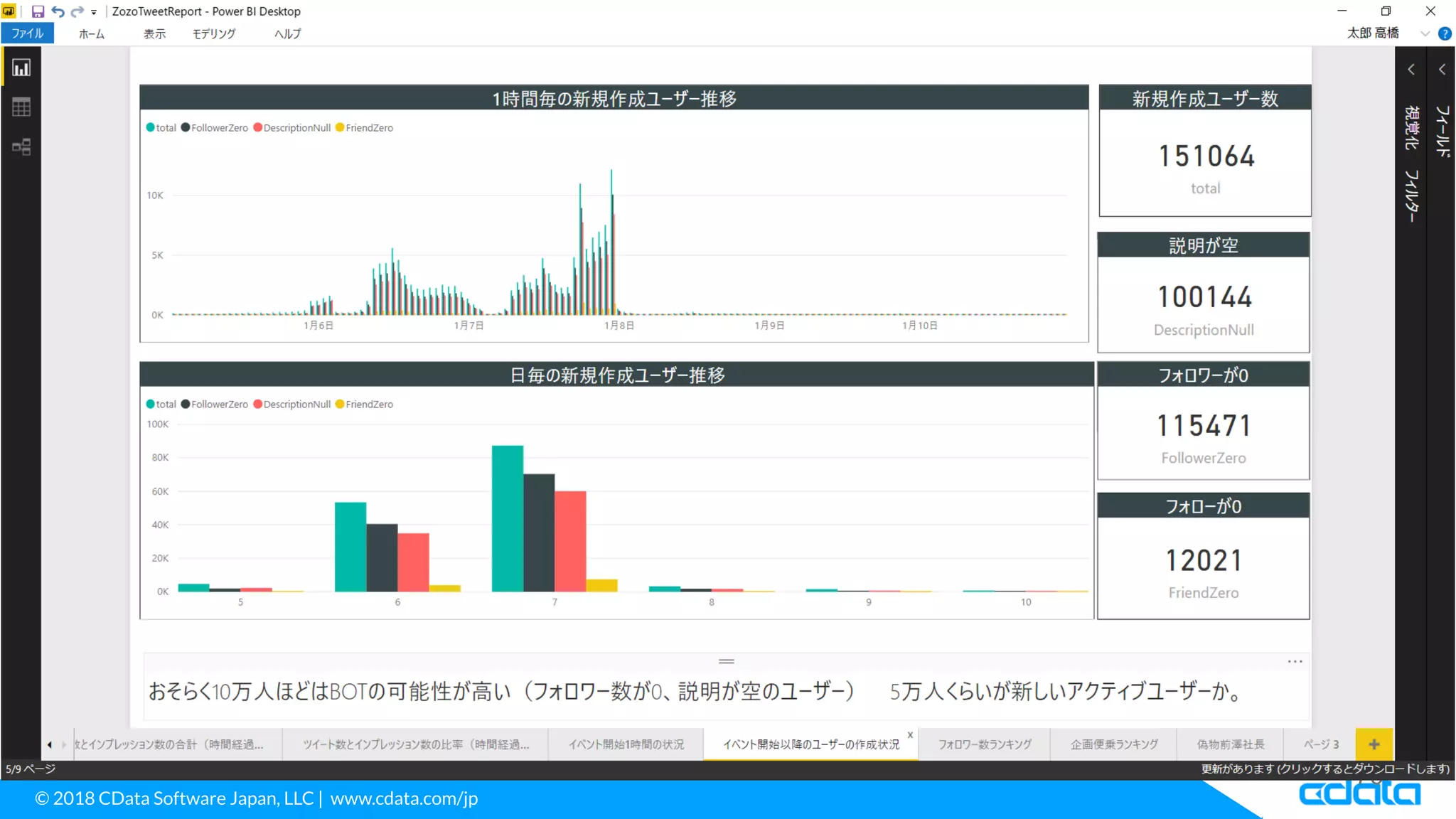Open the quick access toolbar dropdown arrow
This screenshot has height=819, width=1456.
(x=94, y=12)
